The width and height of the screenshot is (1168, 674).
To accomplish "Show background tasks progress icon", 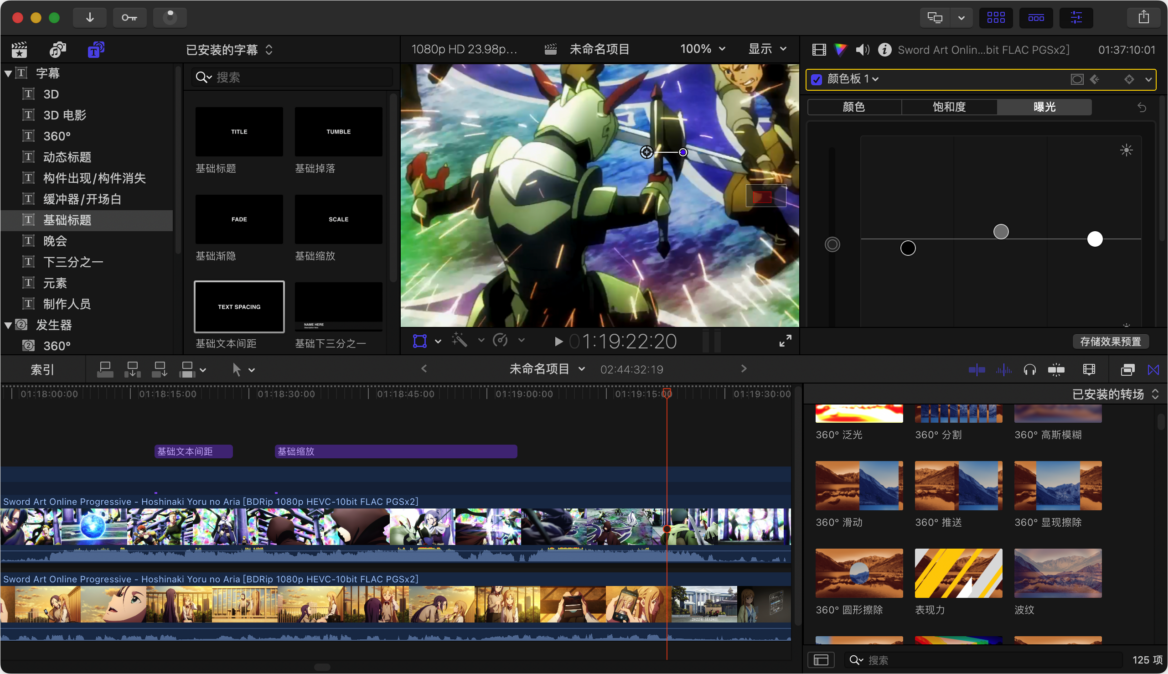I will coord(170,17).
